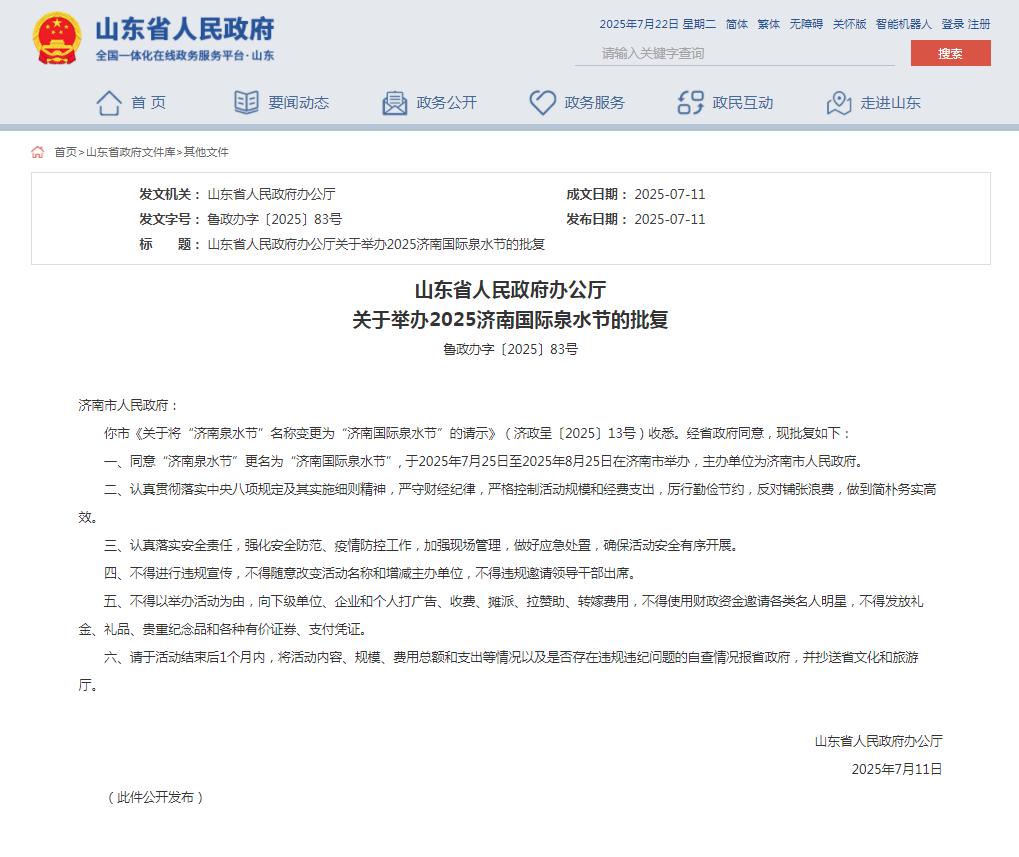Click the envelope icon beside 政务公开
The image size is (1019, 857).
[x=395, y=102]
